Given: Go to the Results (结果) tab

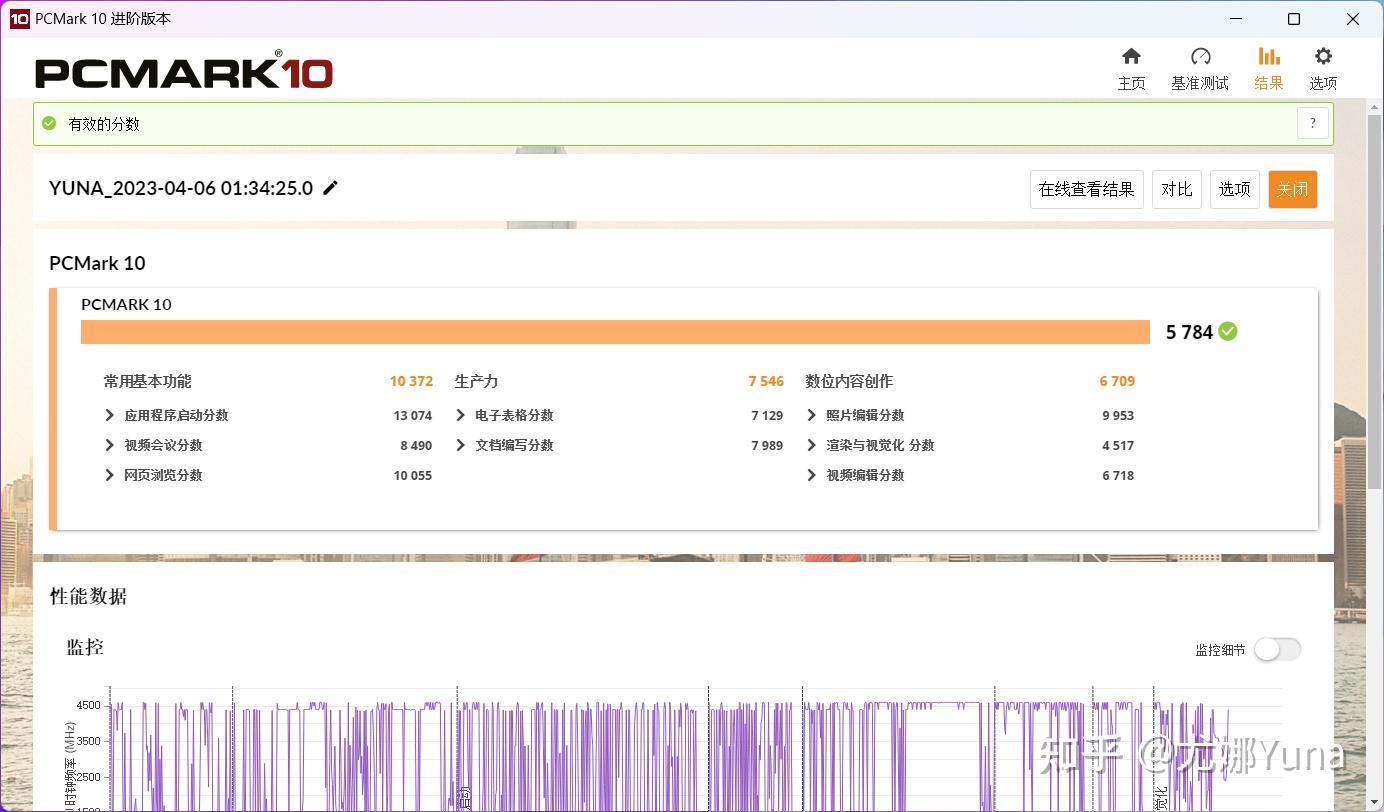Looking at the screenshot, I should click(x=1269, y=69).
